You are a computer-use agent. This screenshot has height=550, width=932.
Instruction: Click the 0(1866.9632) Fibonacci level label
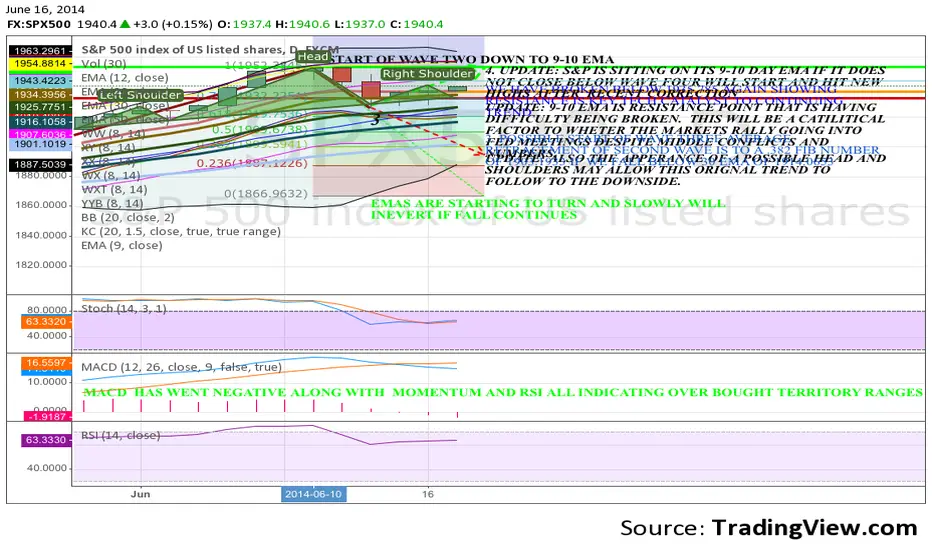coord(266,193)
